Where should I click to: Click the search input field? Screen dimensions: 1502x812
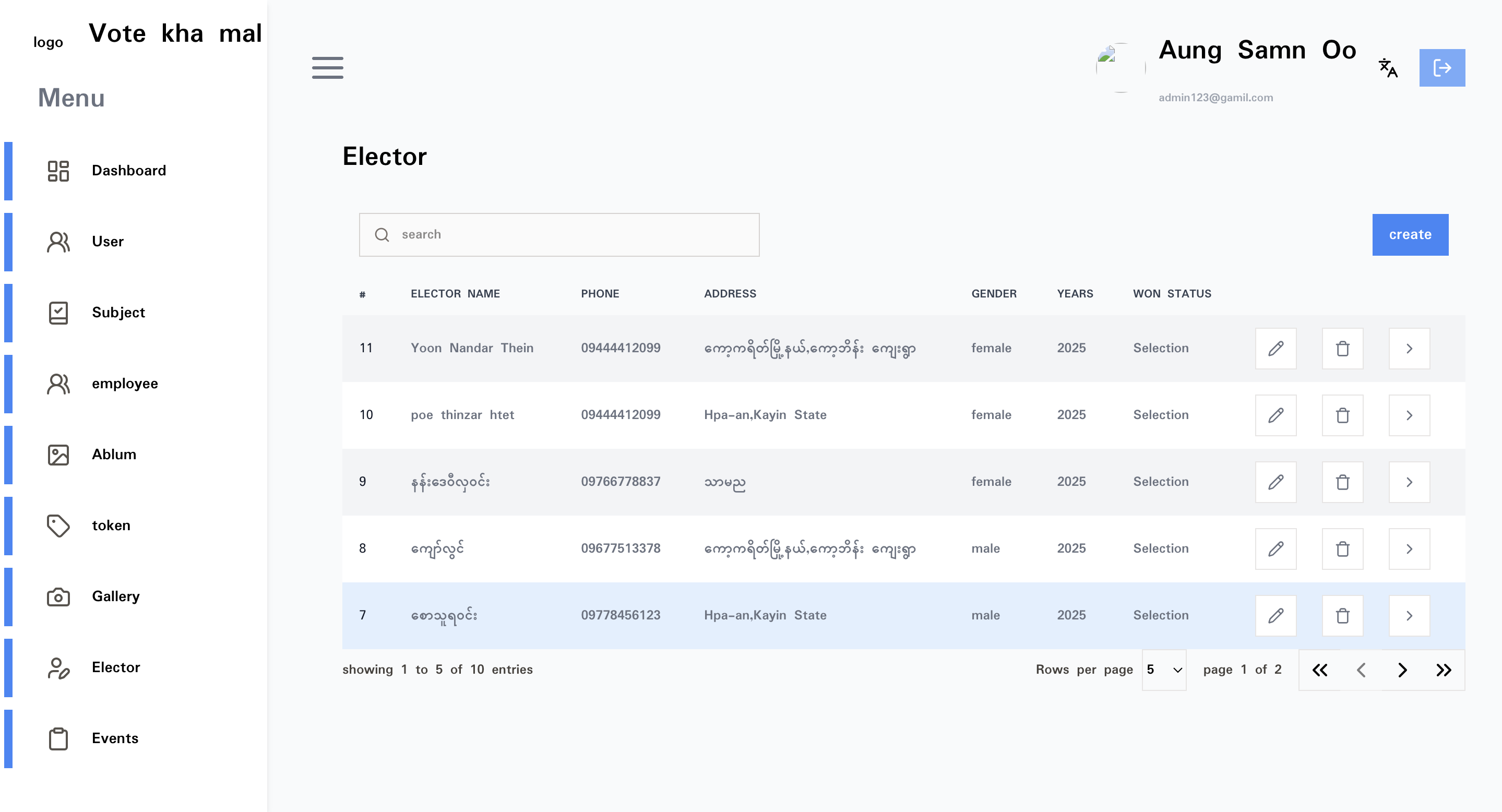558,235
